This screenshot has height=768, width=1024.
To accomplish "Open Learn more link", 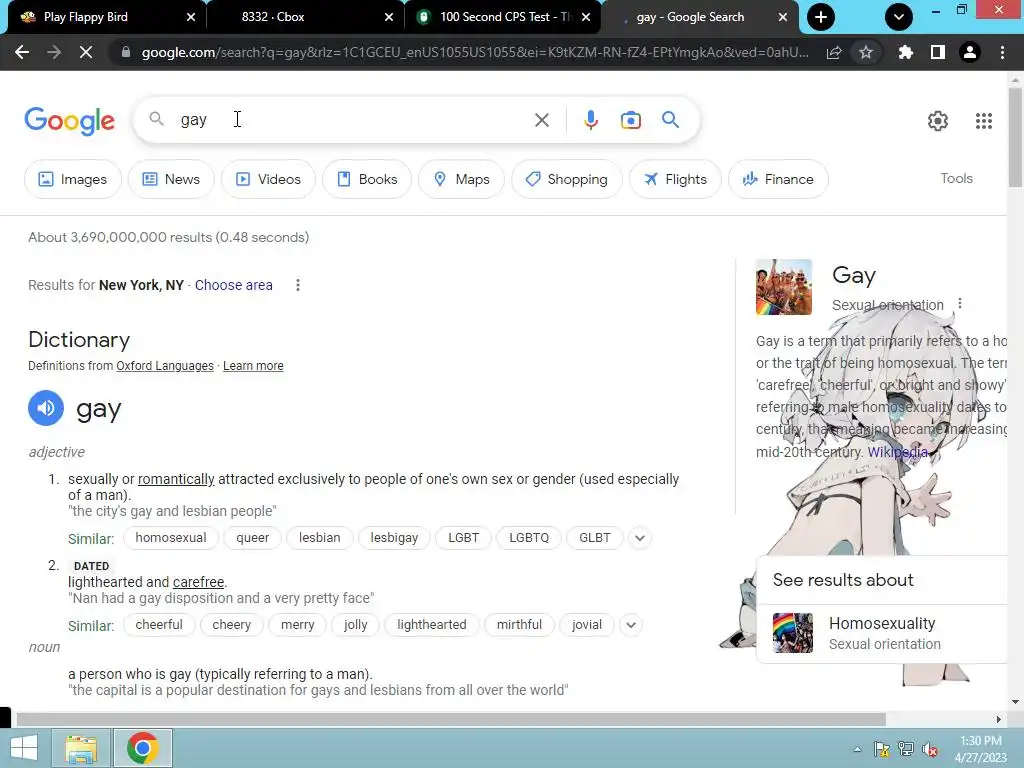I will (253, 366).
